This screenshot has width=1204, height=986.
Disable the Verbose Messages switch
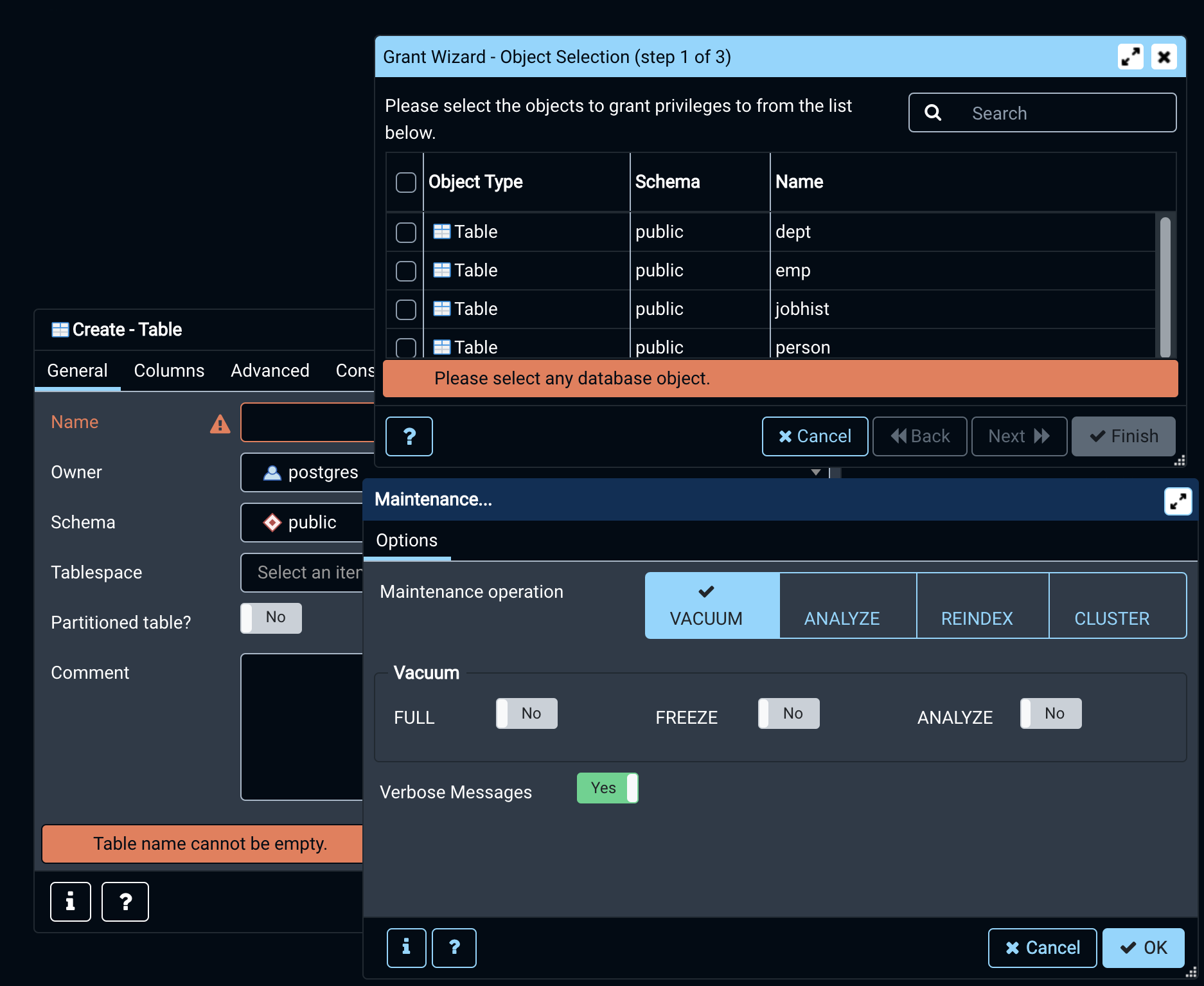[x=607, y=788]
